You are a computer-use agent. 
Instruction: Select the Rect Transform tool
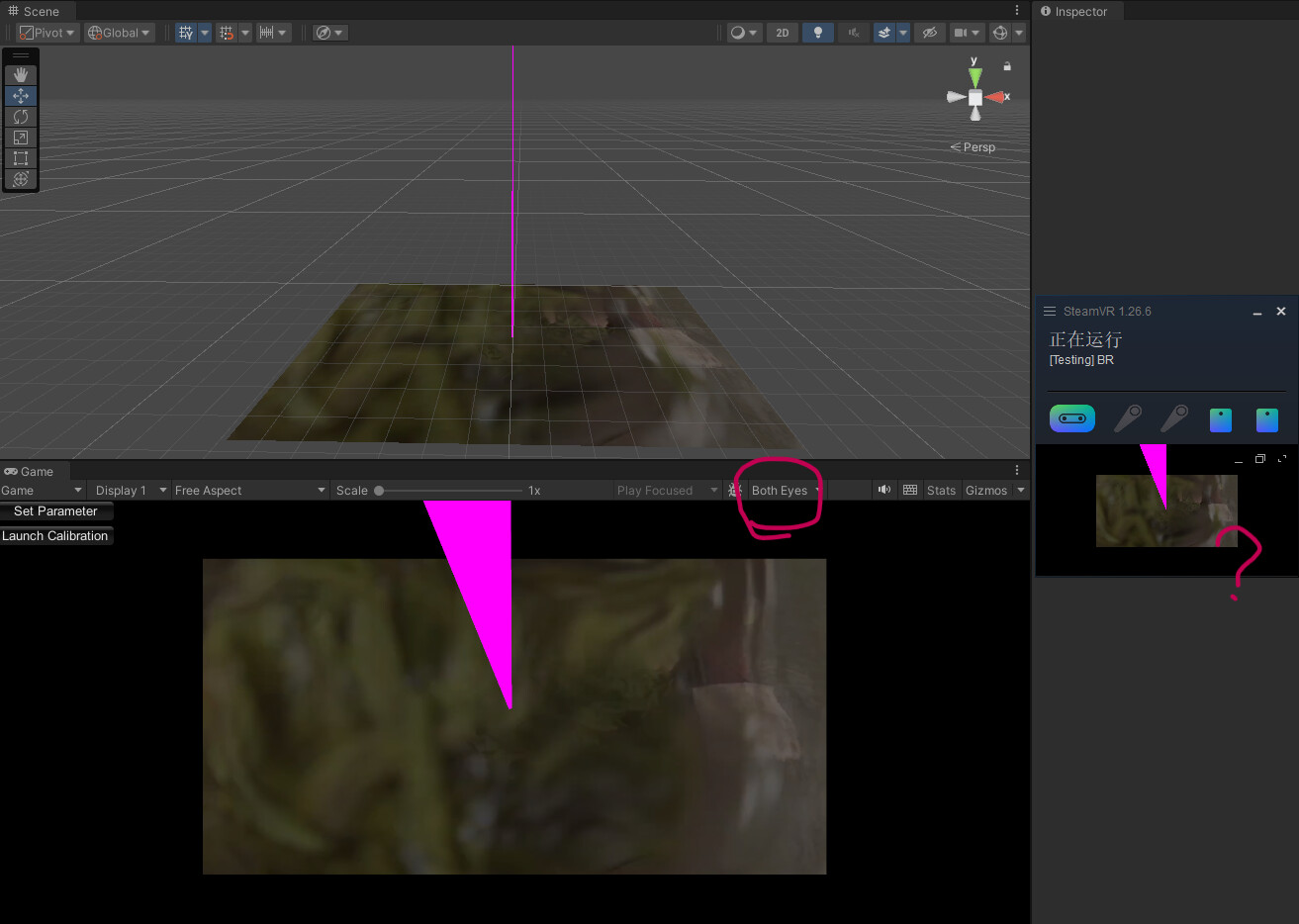(x=20, y=158)
